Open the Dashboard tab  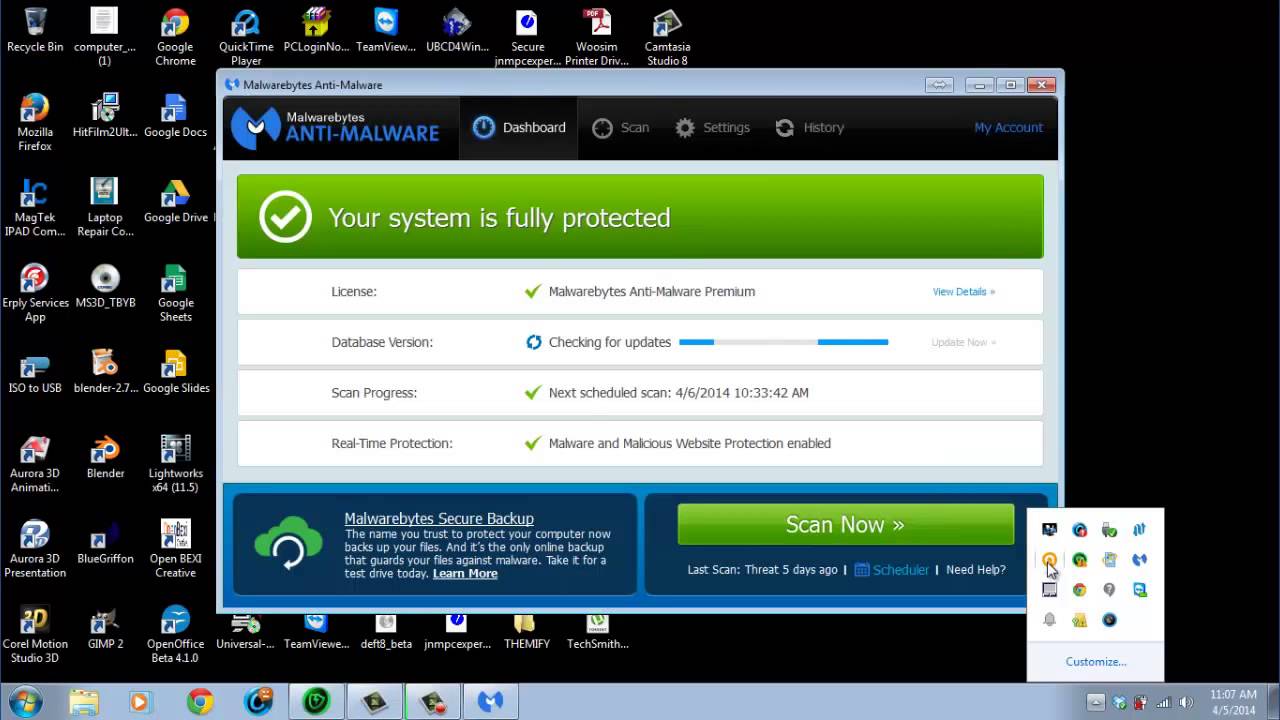519,128
